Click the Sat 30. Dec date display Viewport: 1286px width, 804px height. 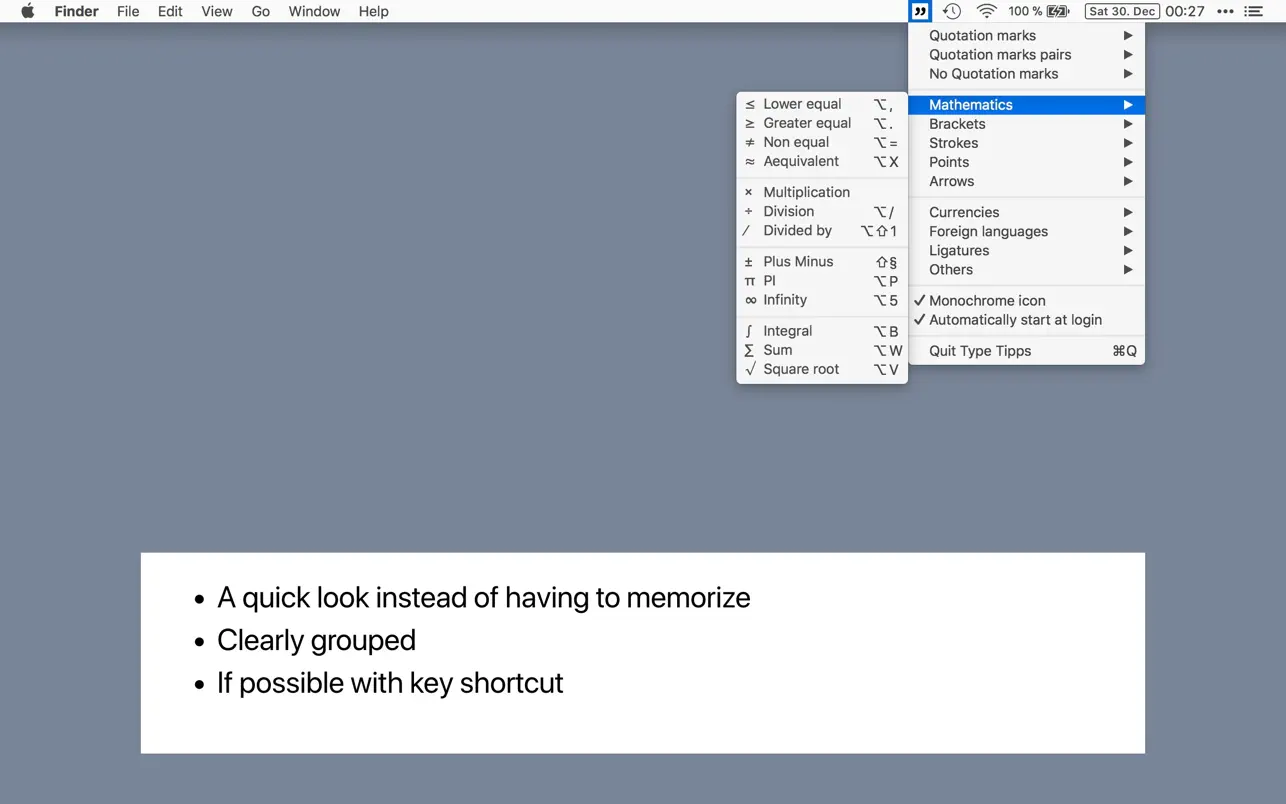[x=1121, y=11]
